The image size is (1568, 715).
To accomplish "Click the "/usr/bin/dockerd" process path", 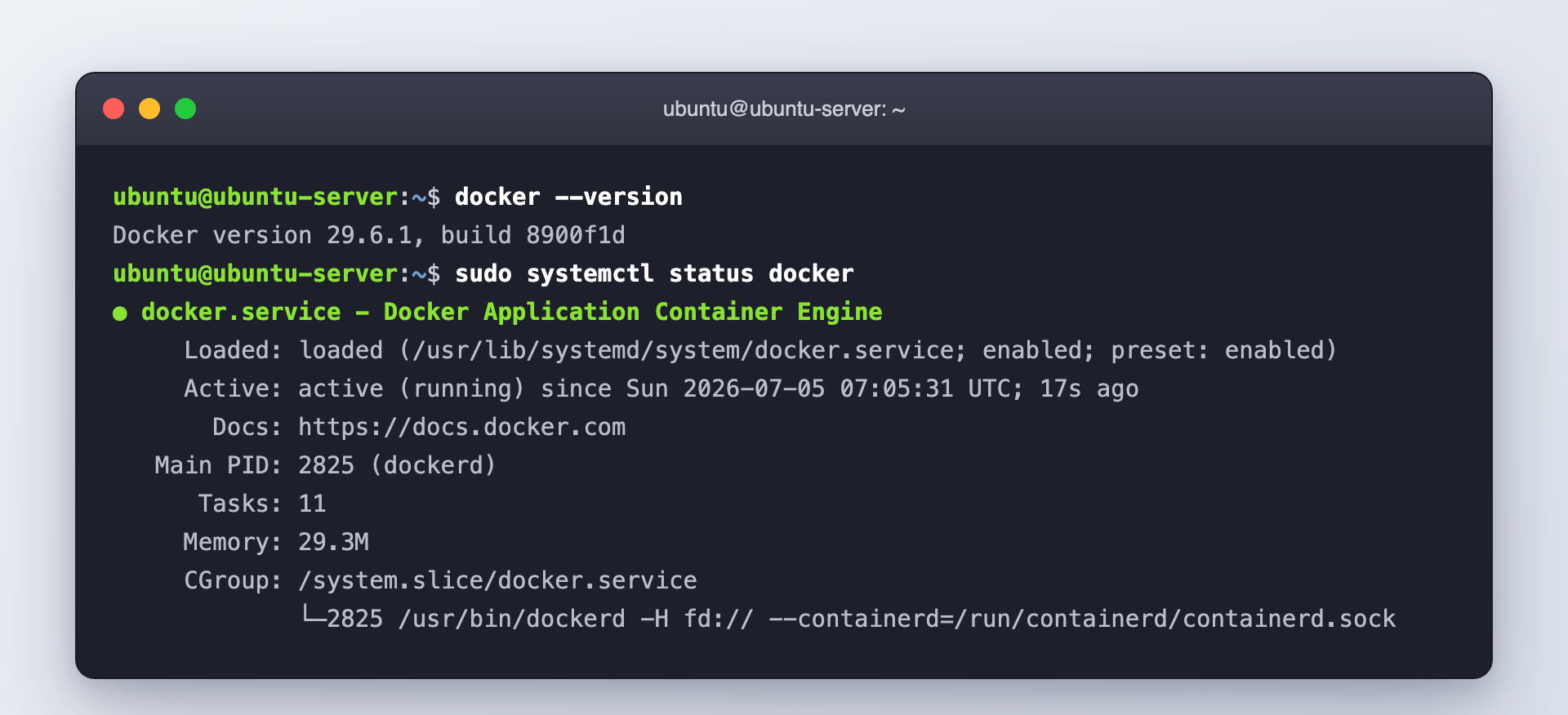I will click(x=512, y=619).
